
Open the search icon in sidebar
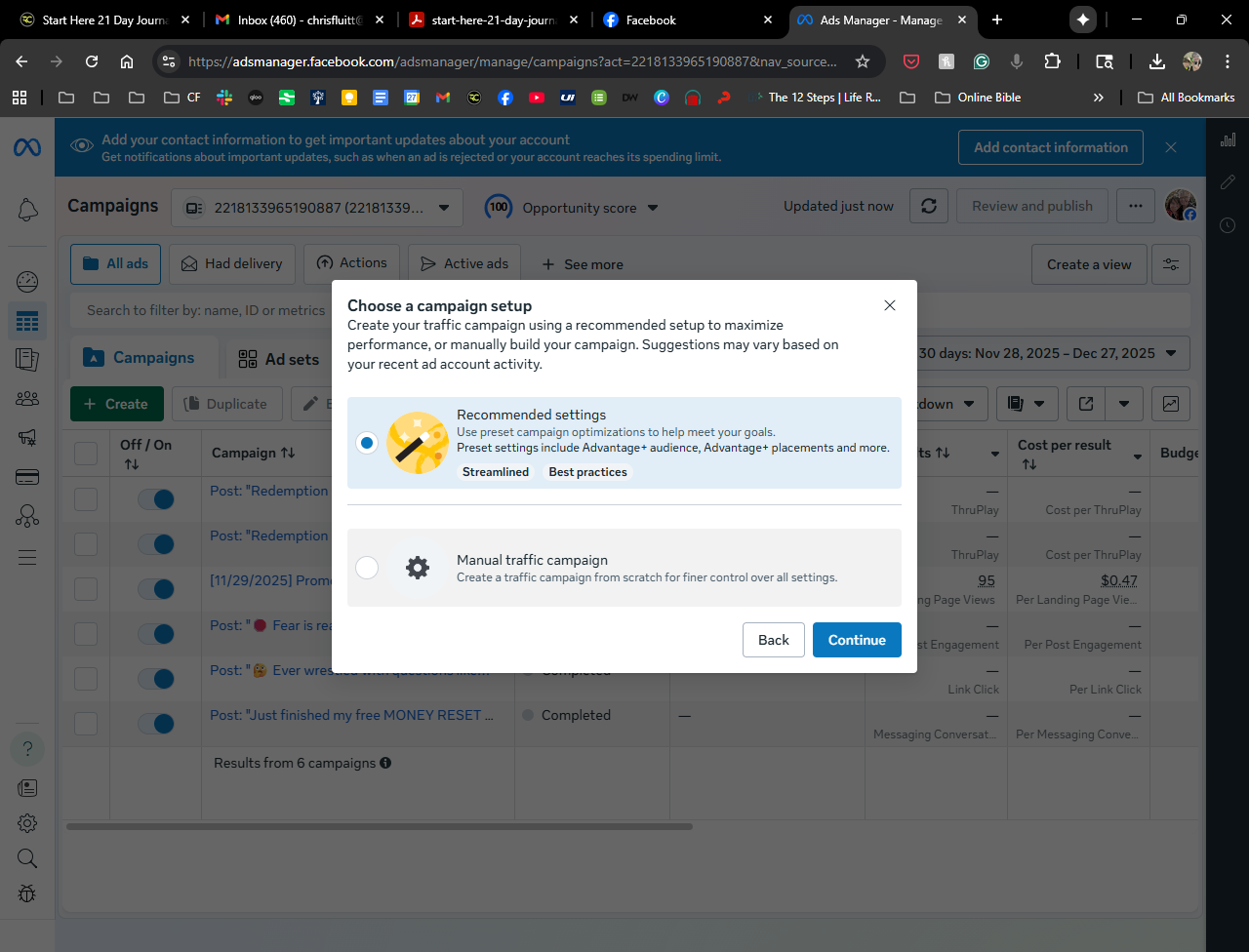click(27, 858)
